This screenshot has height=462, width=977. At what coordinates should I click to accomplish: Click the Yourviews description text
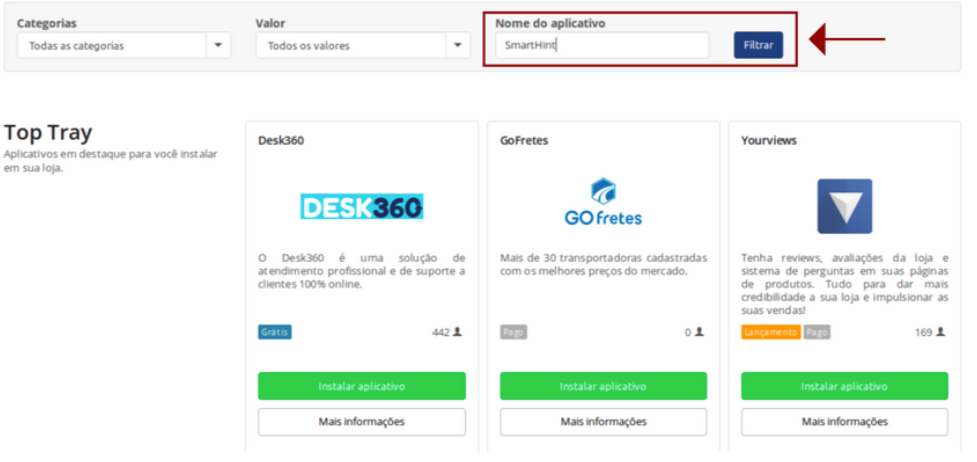(x=844, y=284)
